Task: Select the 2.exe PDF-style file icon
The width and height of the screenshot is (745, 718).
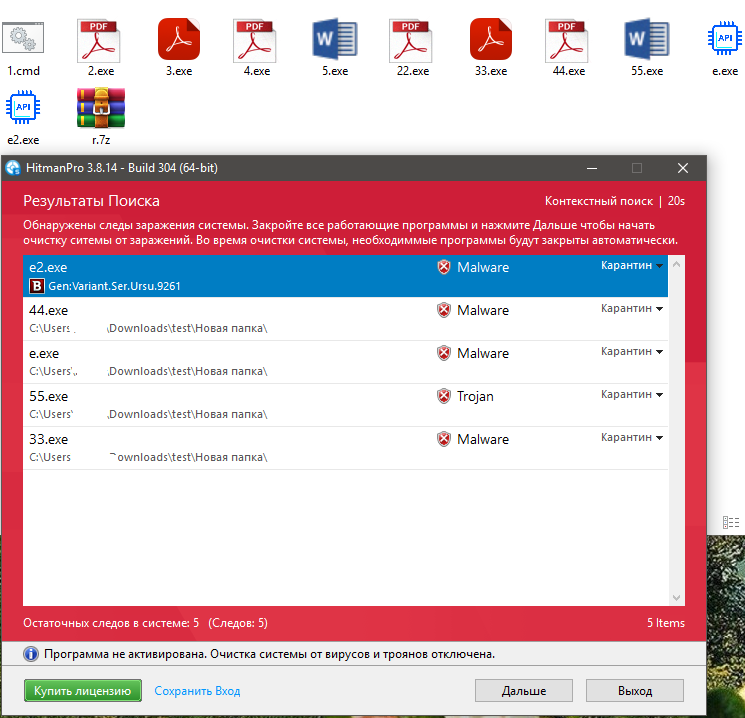Action: point(99,41)
